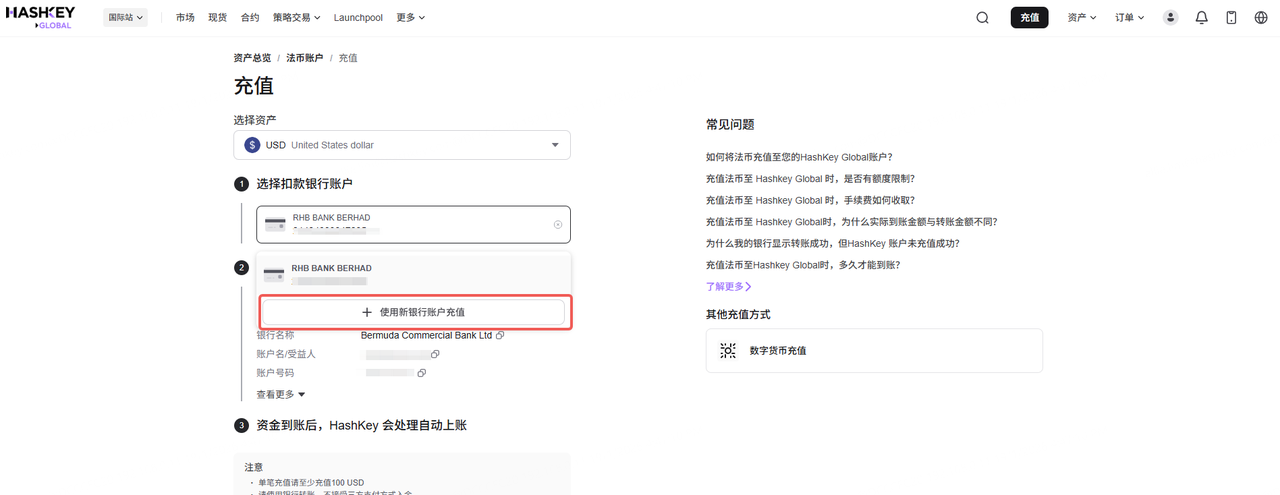
Task: Open the 资产 menu in header
Action: pos(1082,17)
